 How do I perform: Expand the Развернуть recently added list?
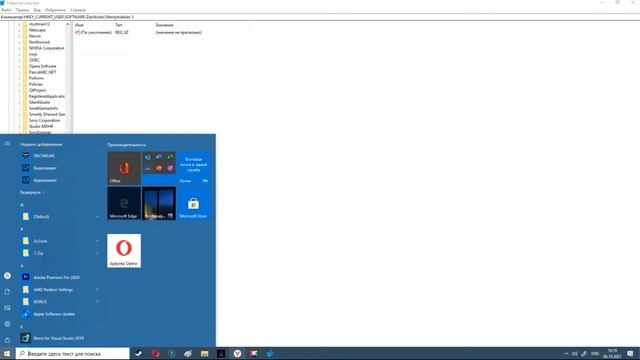tap(32, 192)
